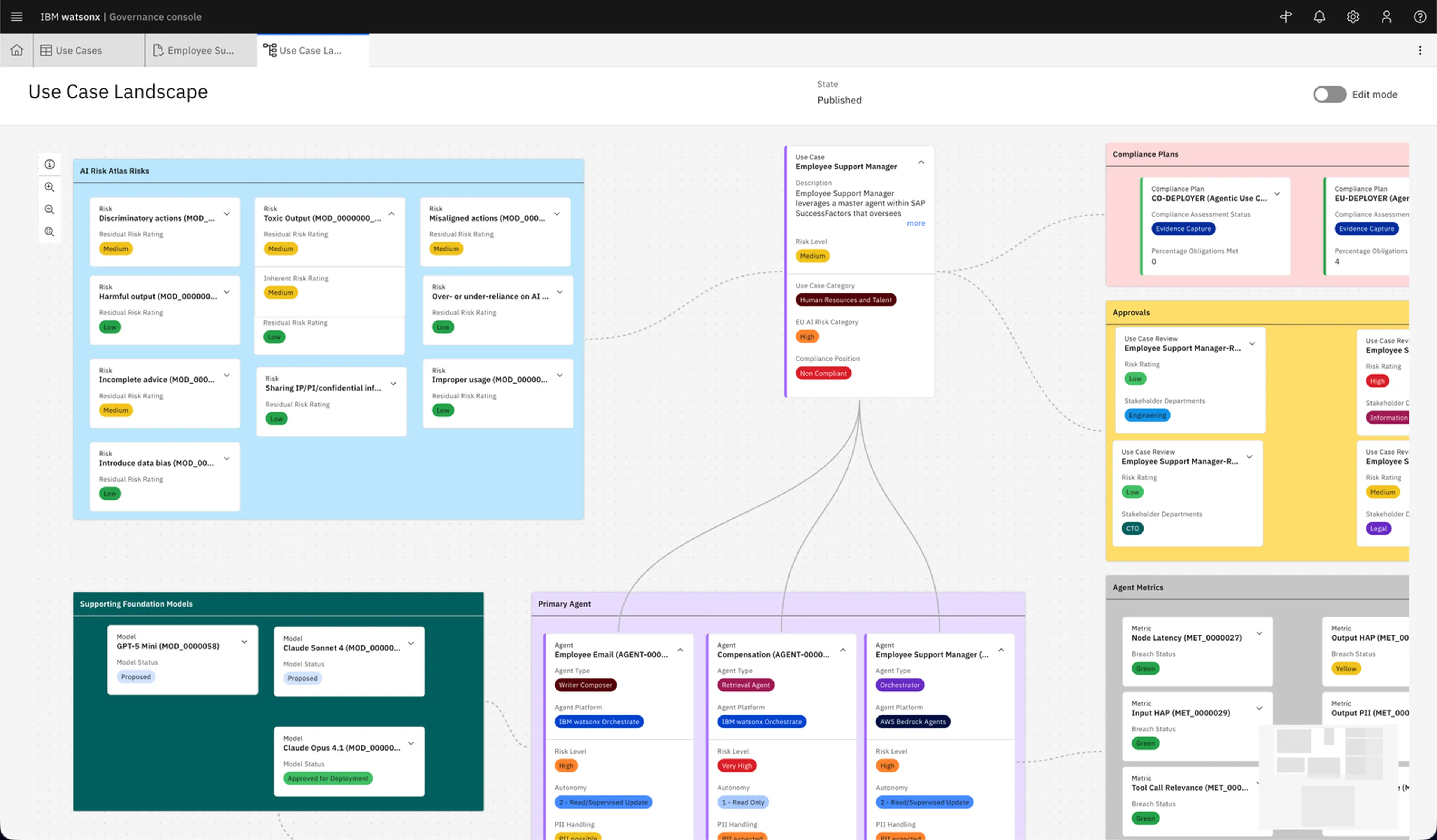Click the Primary Agent group header
Viewport: 1437px width, 840px height.
[778, 604]
